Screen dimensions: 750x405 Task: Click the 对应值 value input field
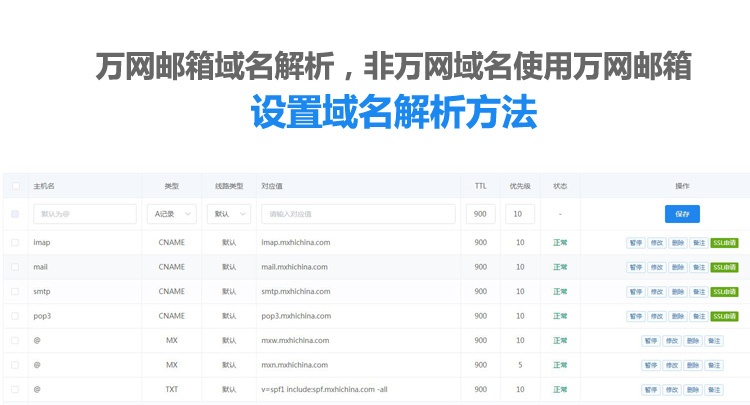pos(357,214)
